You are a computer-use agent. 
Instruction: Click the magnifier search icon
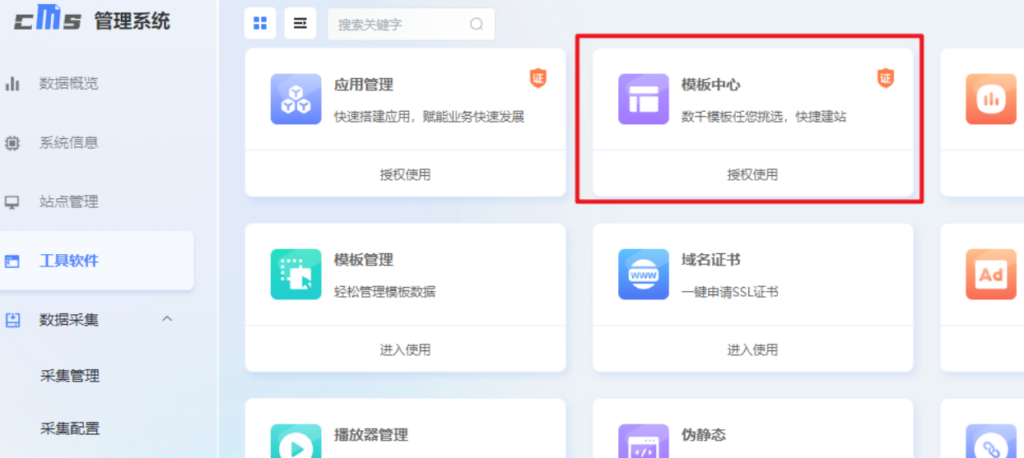point(476,24)
